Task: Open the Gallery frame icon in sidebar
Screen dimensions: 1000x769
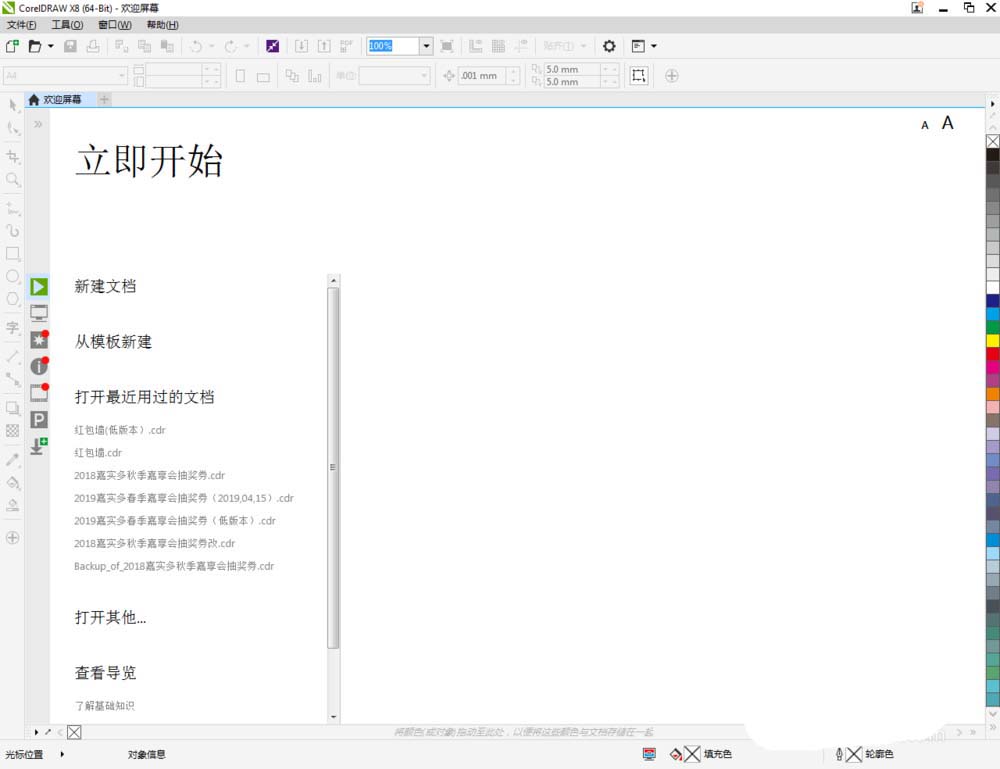Action: click(x=39, y=392)
